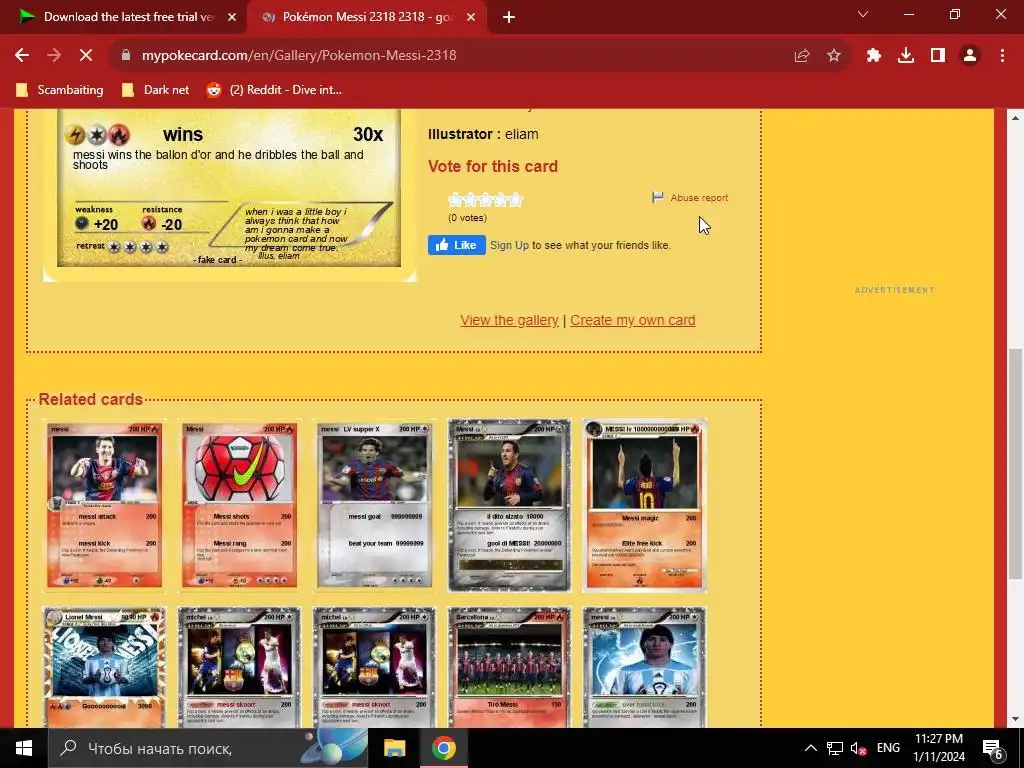Open the Barcelona 'Tiro Messi' team card
1024x768 pixels.
coord(509,667)
